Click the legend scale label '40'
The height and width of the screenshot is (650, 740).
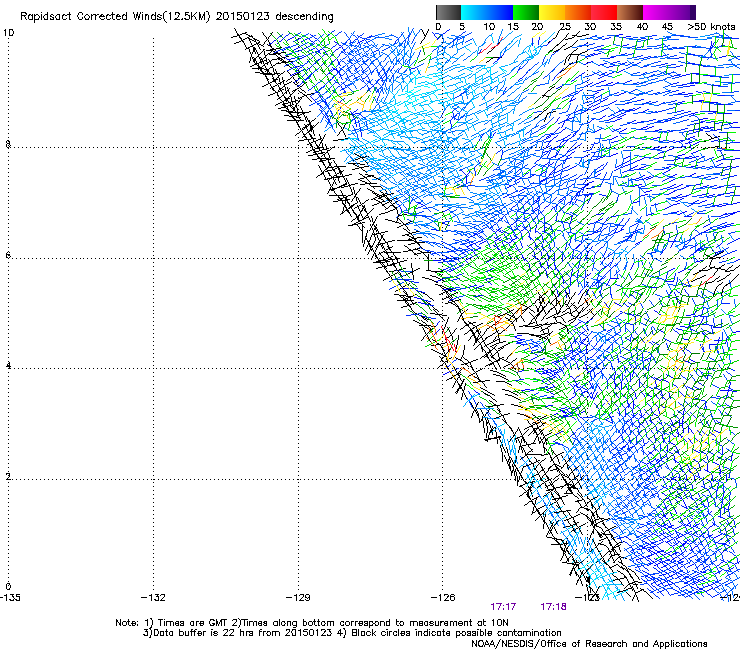pyautogui.click(x=642, y=27)
